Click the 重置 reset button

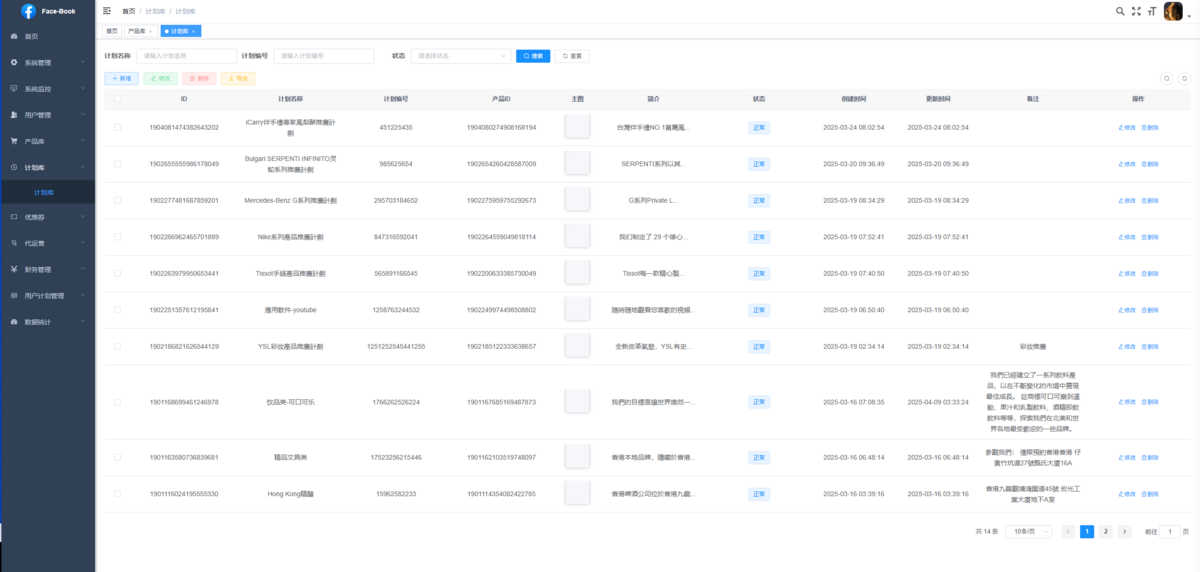[x=573, y=56]
